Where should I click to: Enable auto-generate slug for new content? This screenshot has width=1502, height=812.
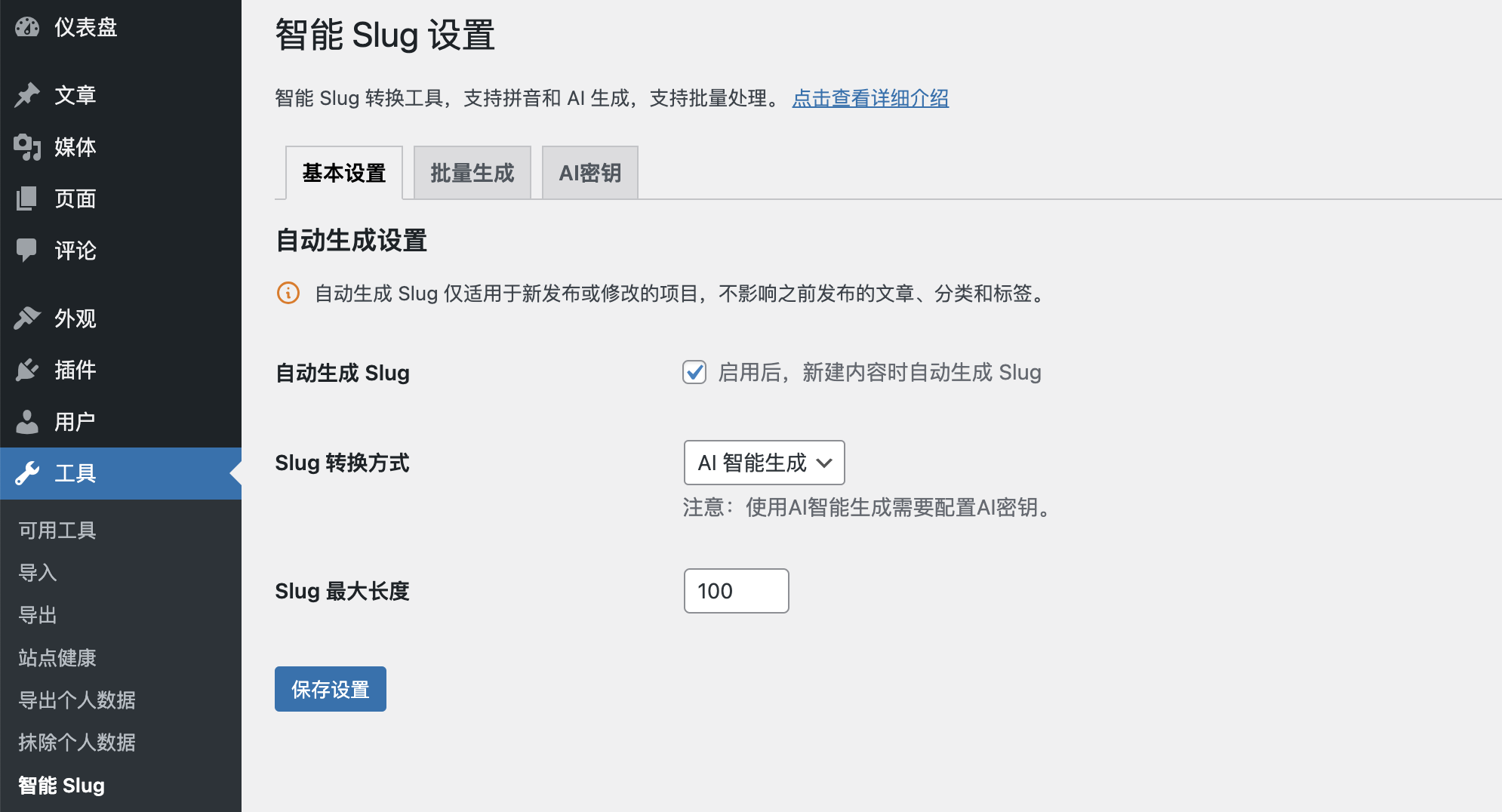coord(694,372)
